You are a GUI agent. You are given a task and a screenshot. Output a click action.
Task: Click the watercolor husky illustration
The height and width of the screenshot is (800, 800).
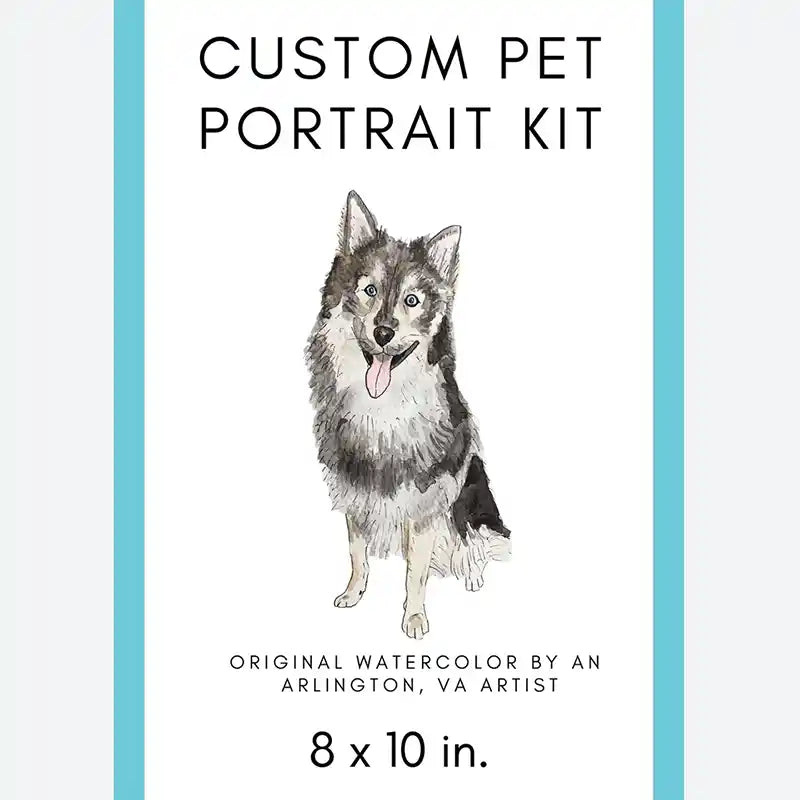(x=407, y=414)
